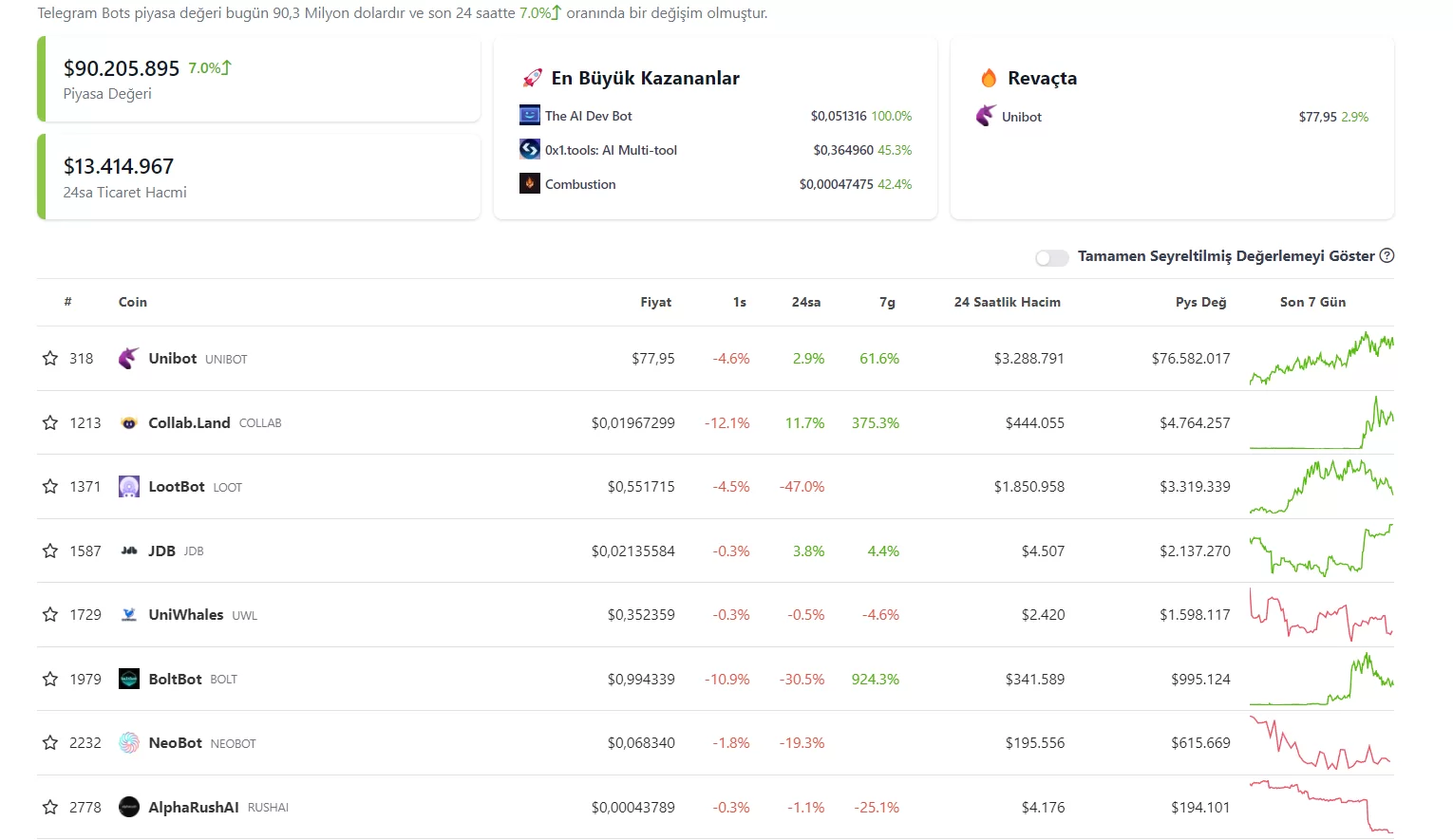Toggle Tamamen Seyreltilmiş Değerlemeyi Göster switch

click(1052, 257)
